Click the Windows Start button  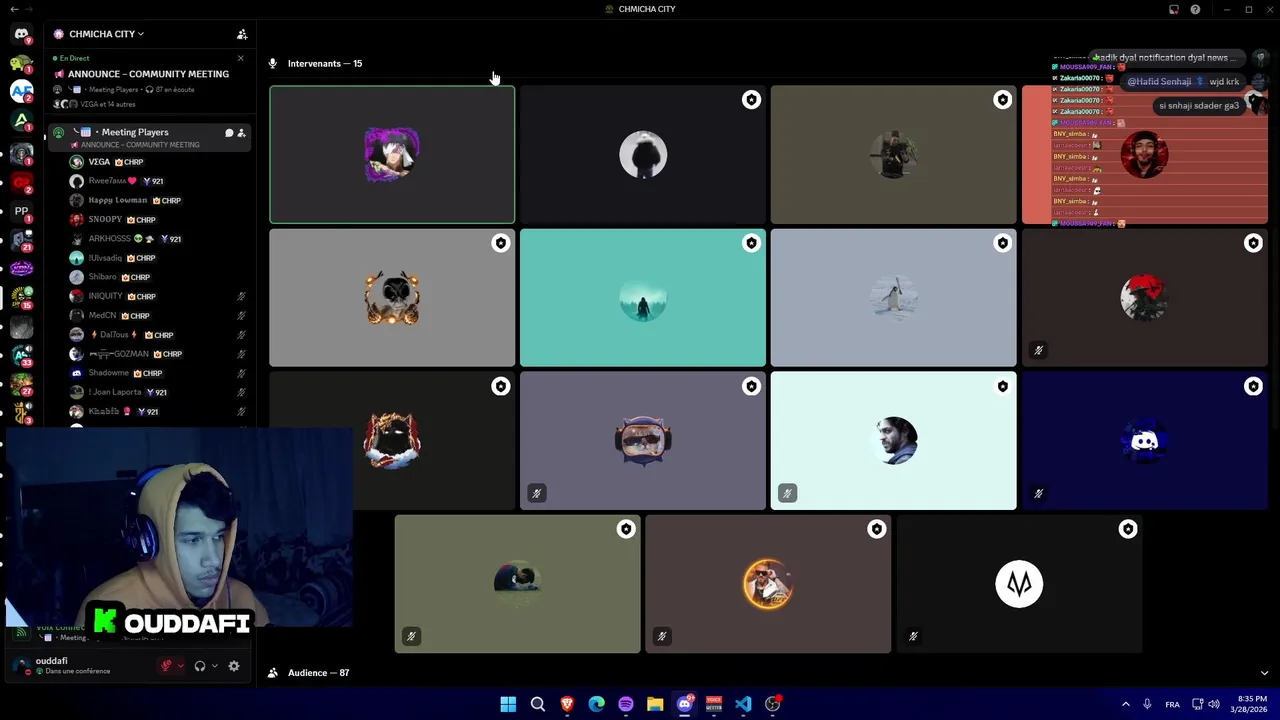tap(508, 704)
